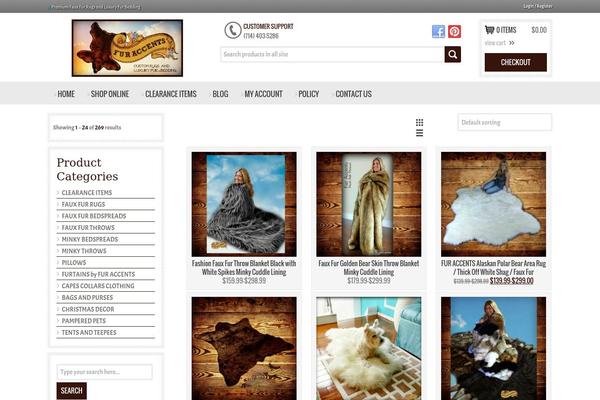Viewport: 600px width, 400px height.
Task: Click the $179.99-$299.99 price
Action: tap(369, 281)
